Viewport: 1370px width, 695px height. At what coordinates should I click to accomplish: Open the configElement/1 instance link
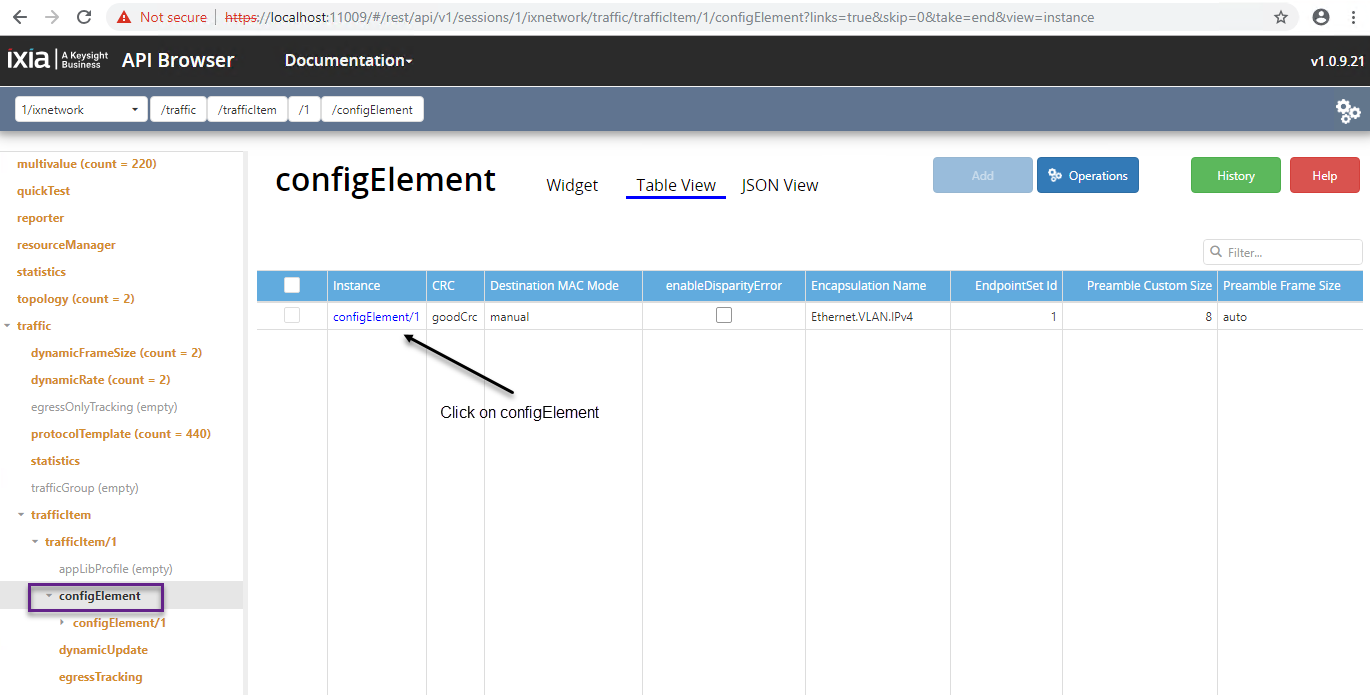click(x=376, y=316)
